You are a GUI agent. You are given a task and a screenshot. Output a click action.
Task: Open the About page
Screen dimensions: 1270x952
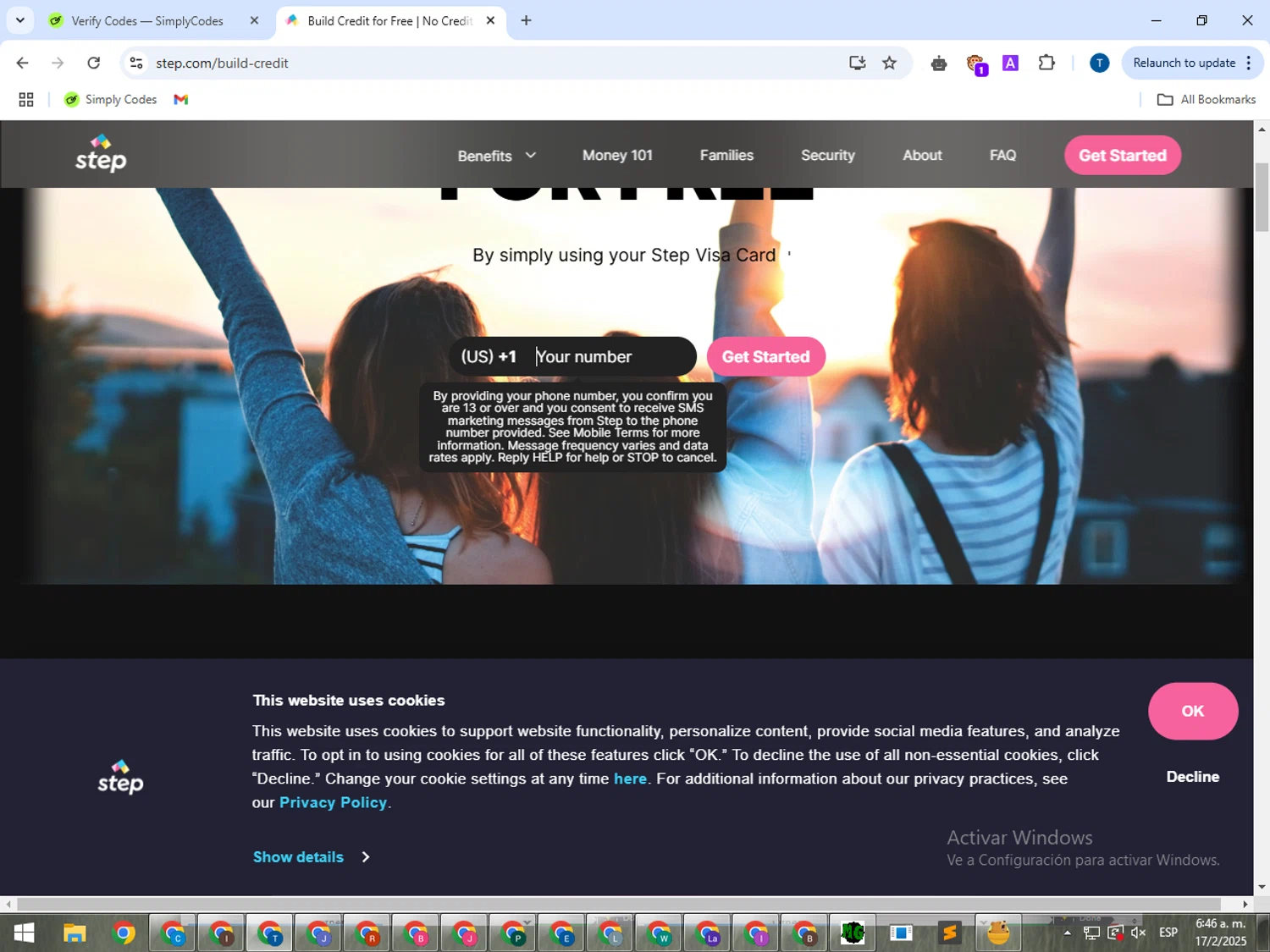[x=922, y=155]
